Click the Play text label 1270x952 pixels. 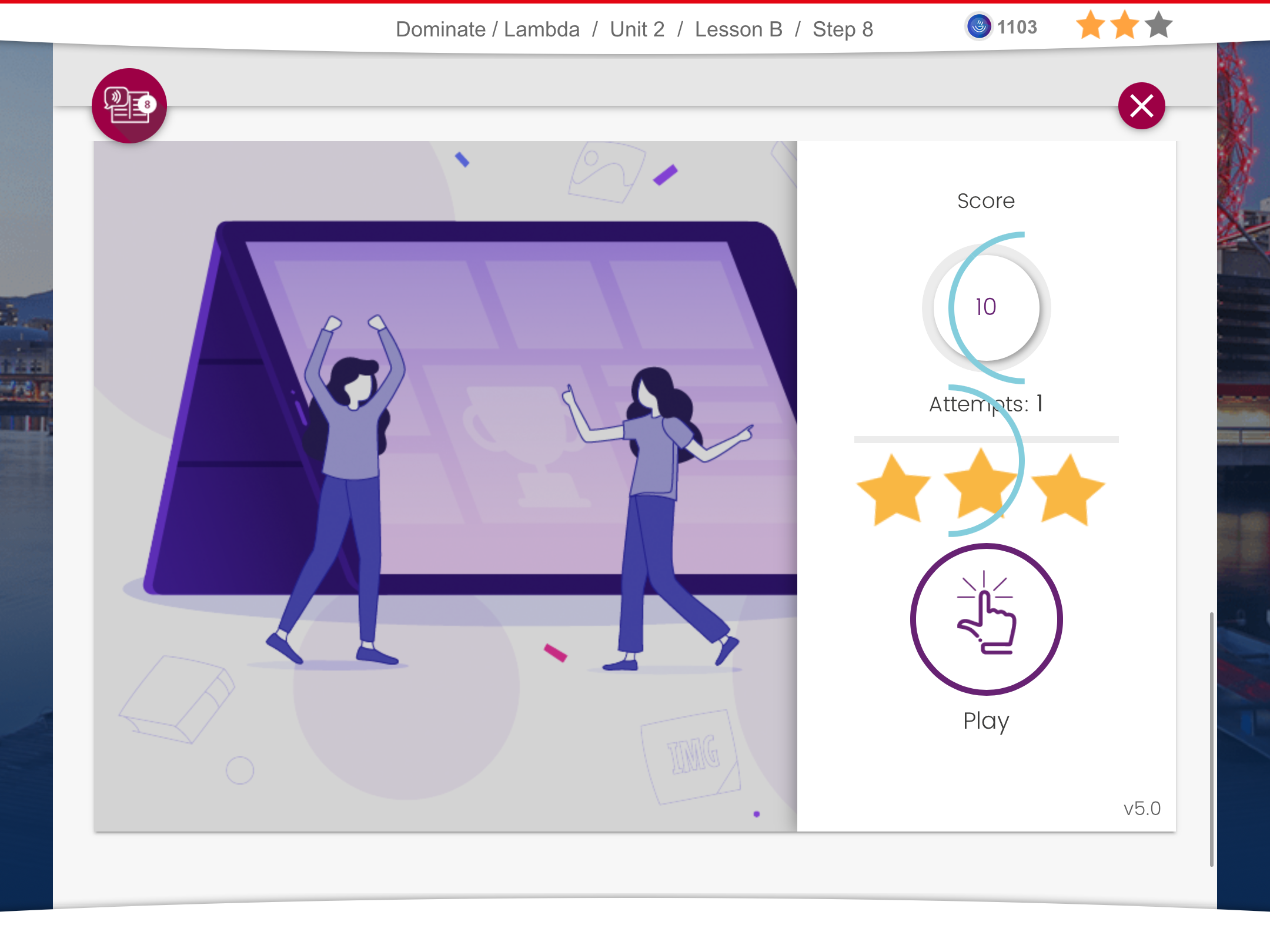986,720
